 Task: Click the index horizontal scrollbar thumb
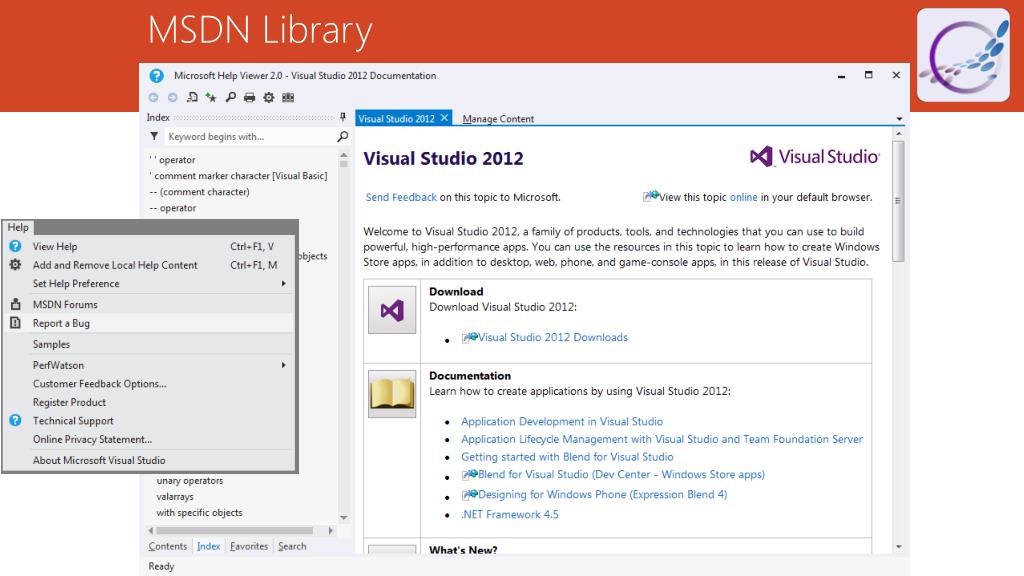tap(234, 530)
